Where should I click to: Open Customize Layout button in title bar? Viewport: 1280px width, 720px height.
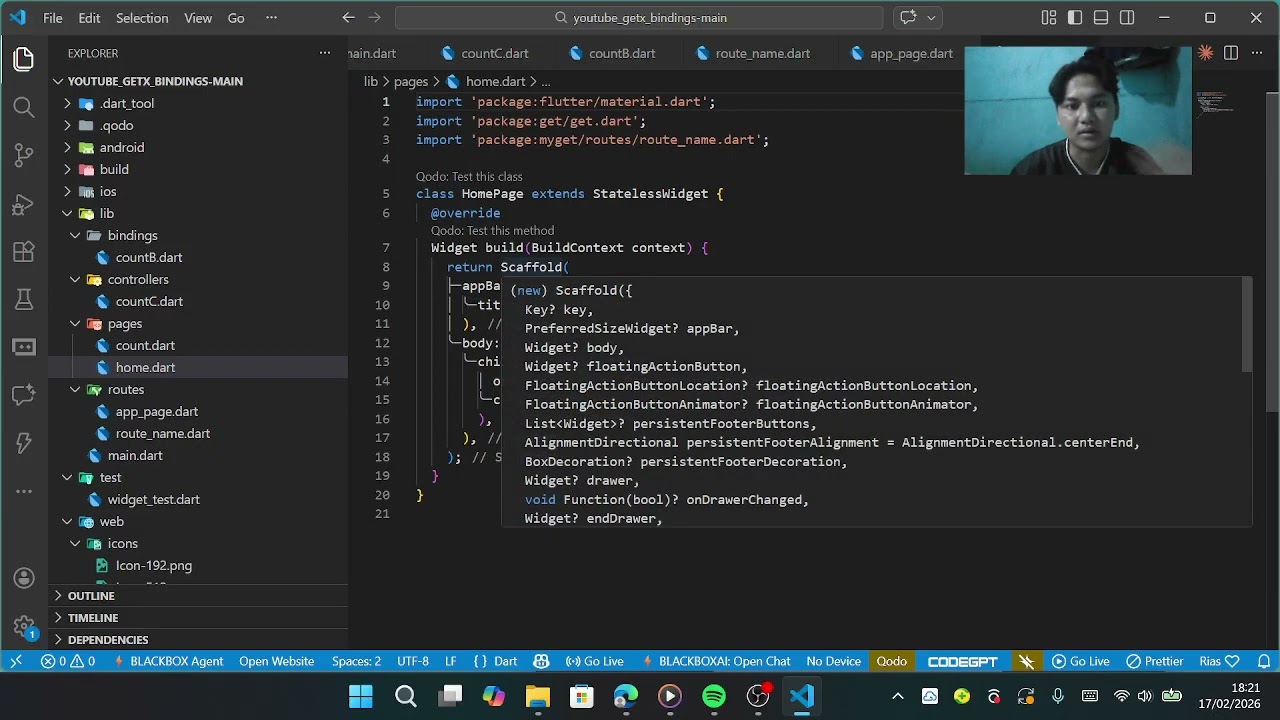click(1049, 18)
